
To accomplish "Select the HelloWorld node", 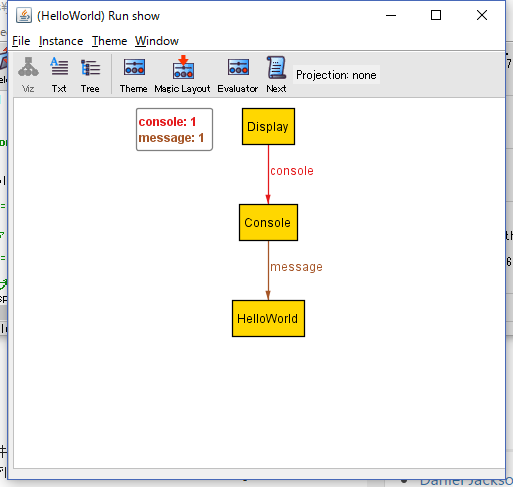I will point(268,319).
